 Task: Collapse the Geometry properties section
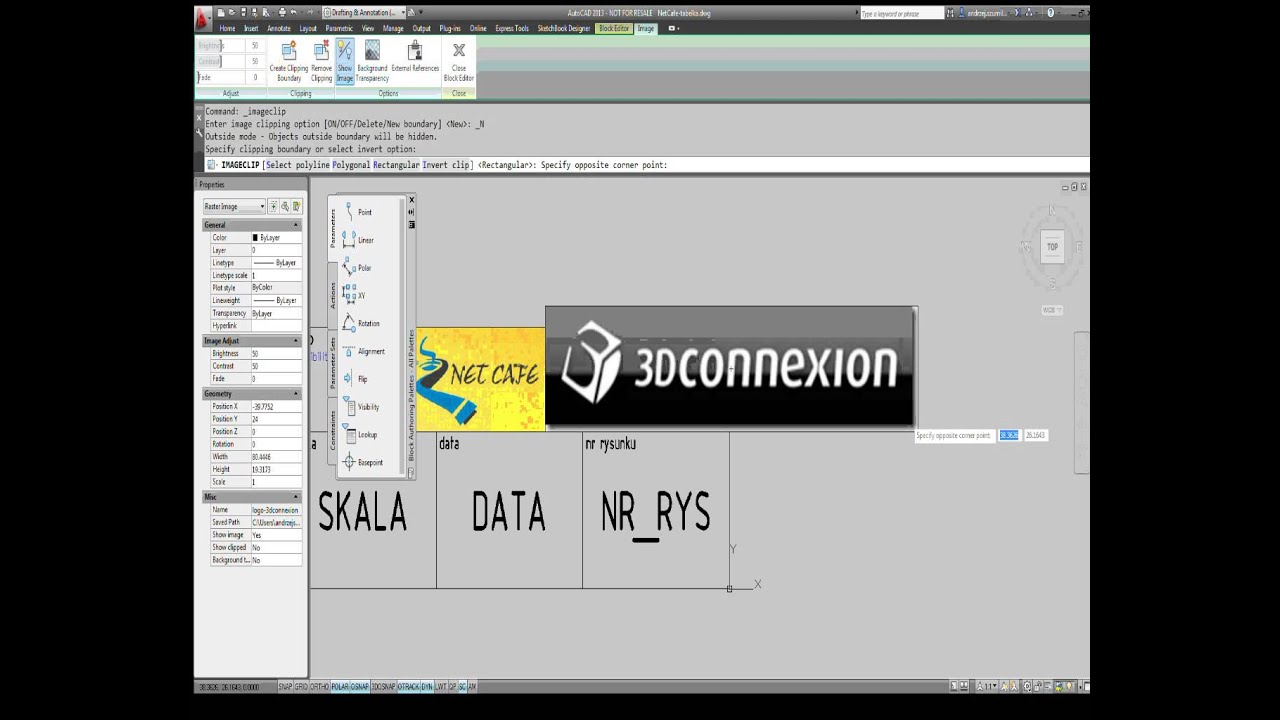(x=296, y=394)
